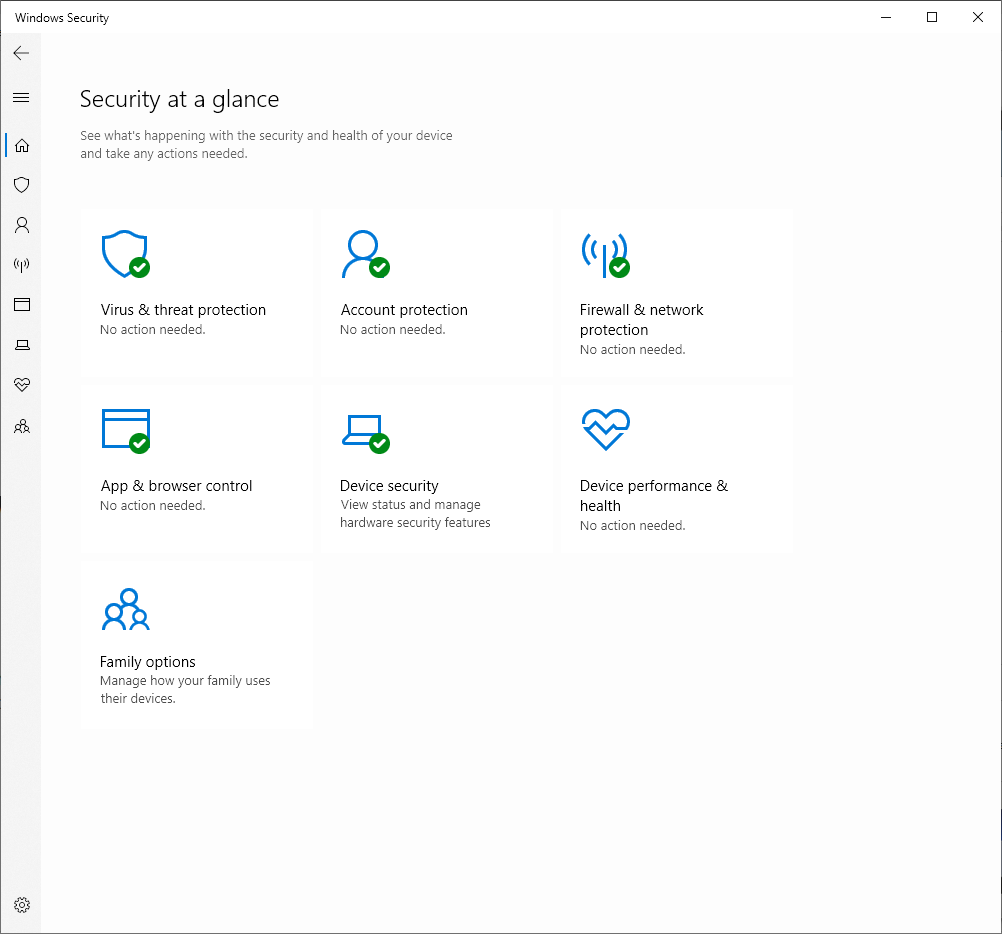Click the 'See what's happening' description text

click(x=266, y=144)
